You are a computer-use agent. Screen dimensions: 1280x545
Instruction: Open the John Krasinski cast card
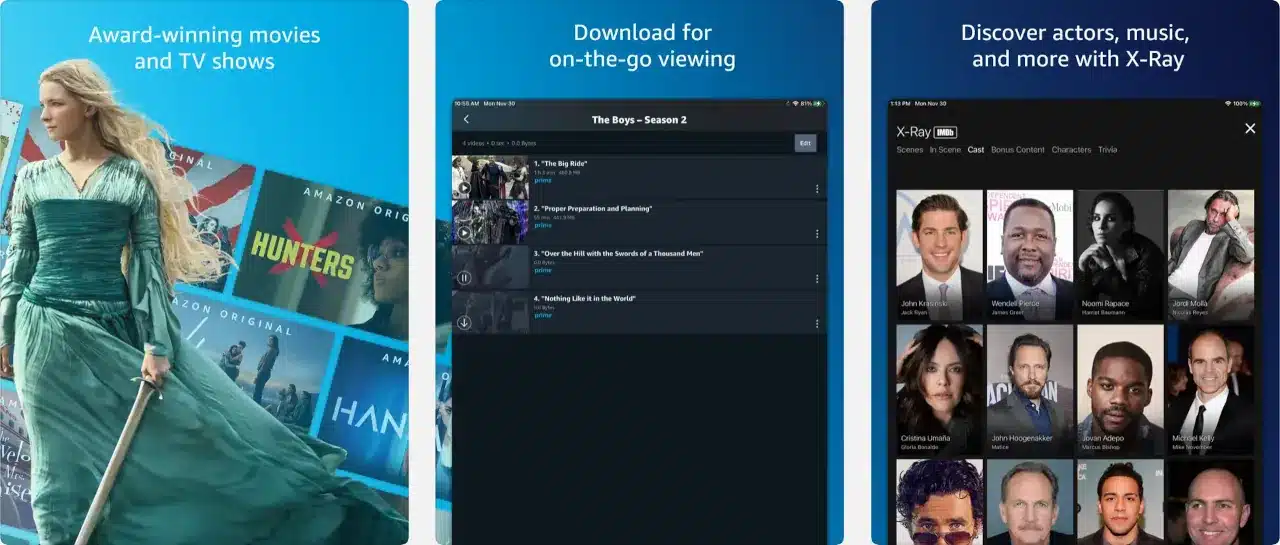(x=939, y=255)
